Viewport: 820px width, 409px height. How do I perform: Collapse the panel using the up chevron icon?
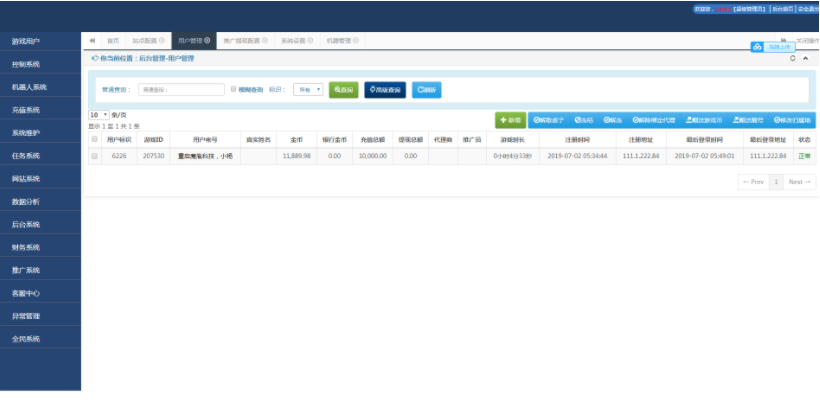805,58
